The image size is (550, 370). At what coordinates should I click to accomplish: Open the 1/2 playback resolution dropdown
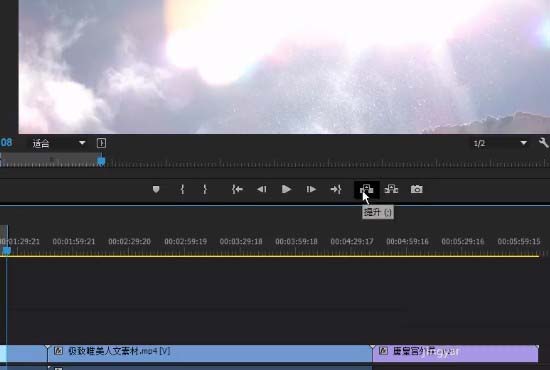point(499,143)
